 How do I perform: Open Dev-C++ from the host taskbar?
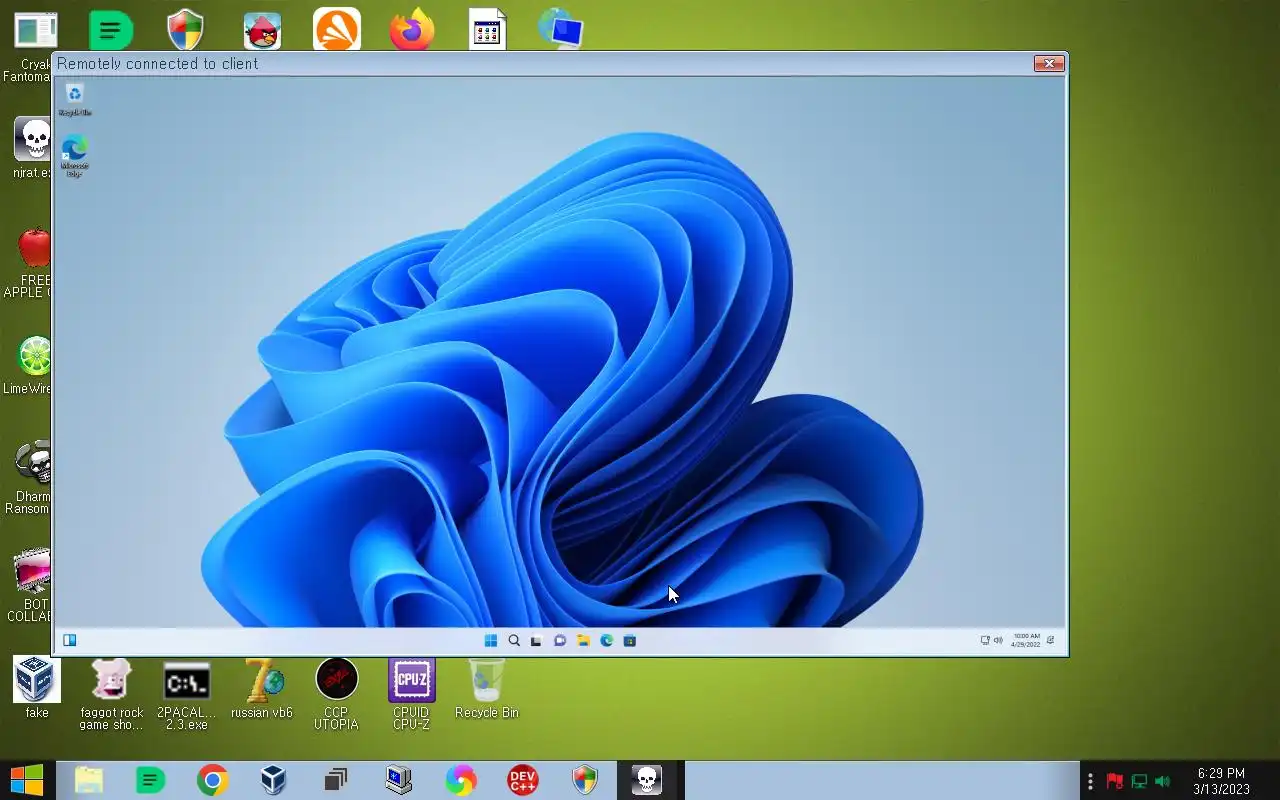[523, 780]
